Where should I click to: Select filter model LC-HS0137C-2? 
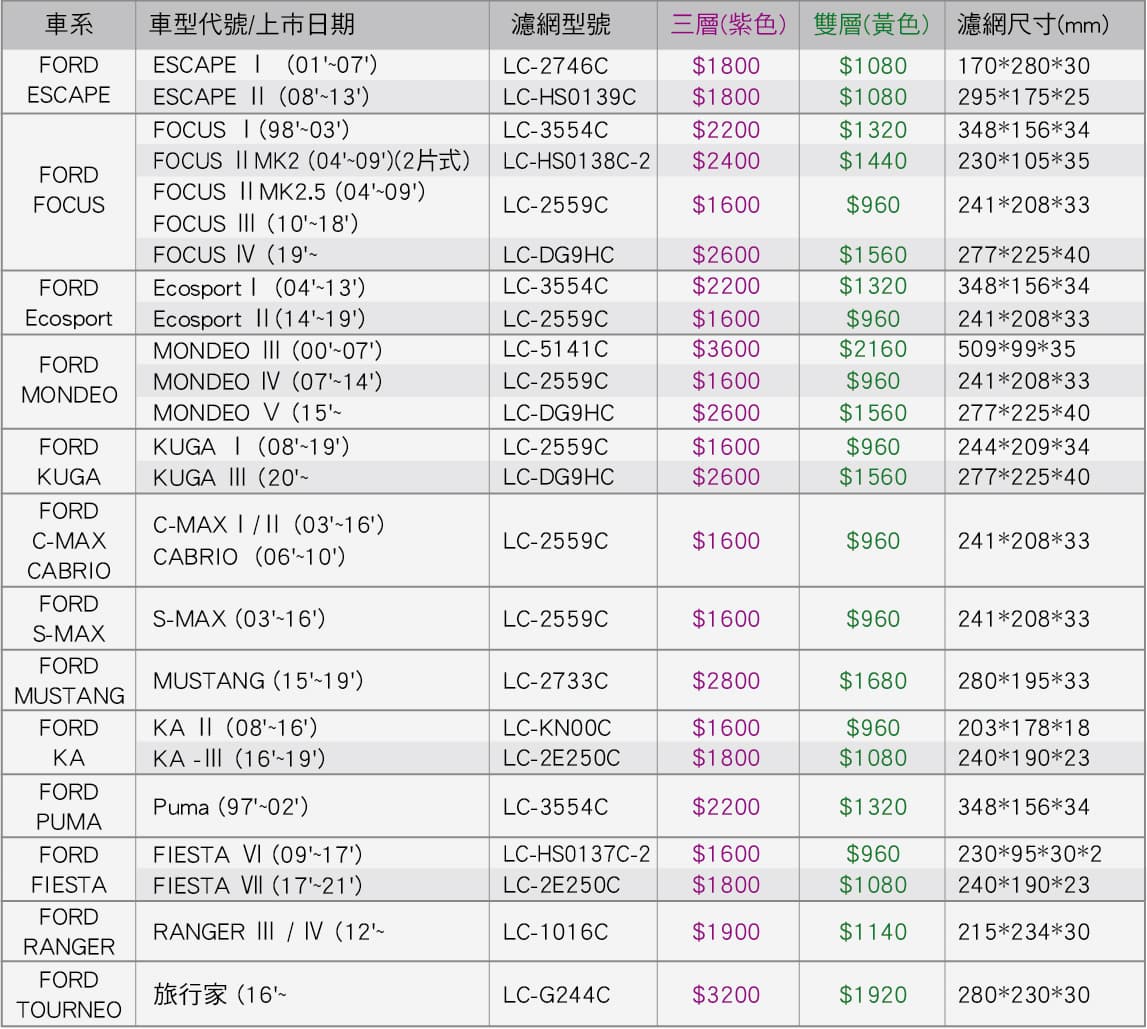click(576, 854)
